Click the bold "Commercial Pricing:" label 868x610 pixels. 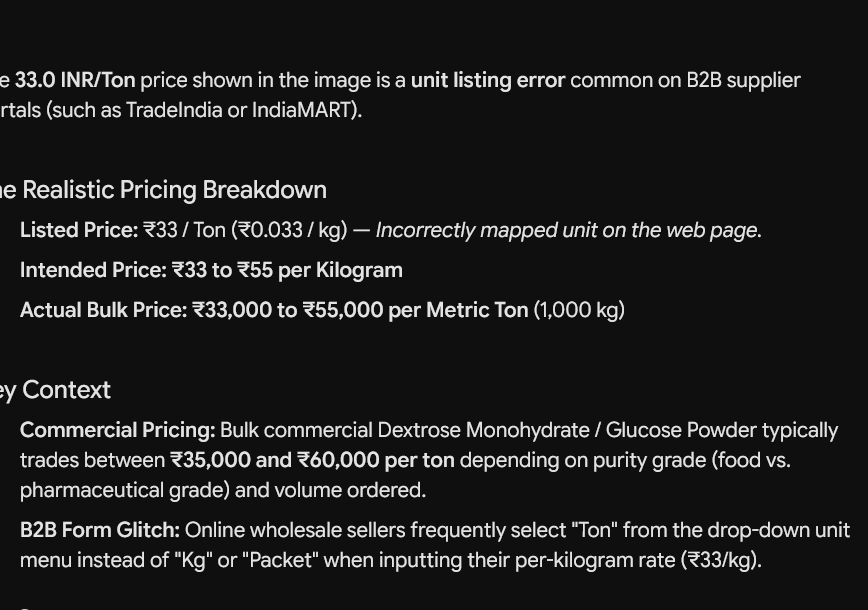(117, 431)
